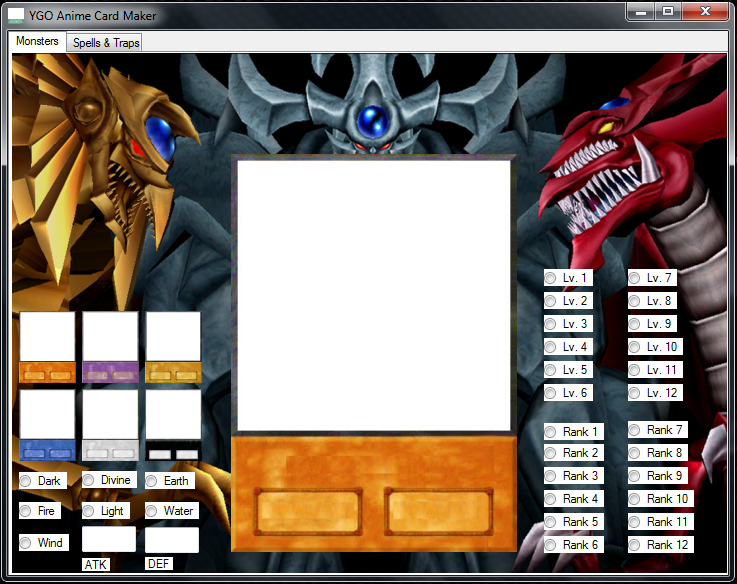Choose the Water attribute
737x584 pixels.
click(x=172, y=511)
